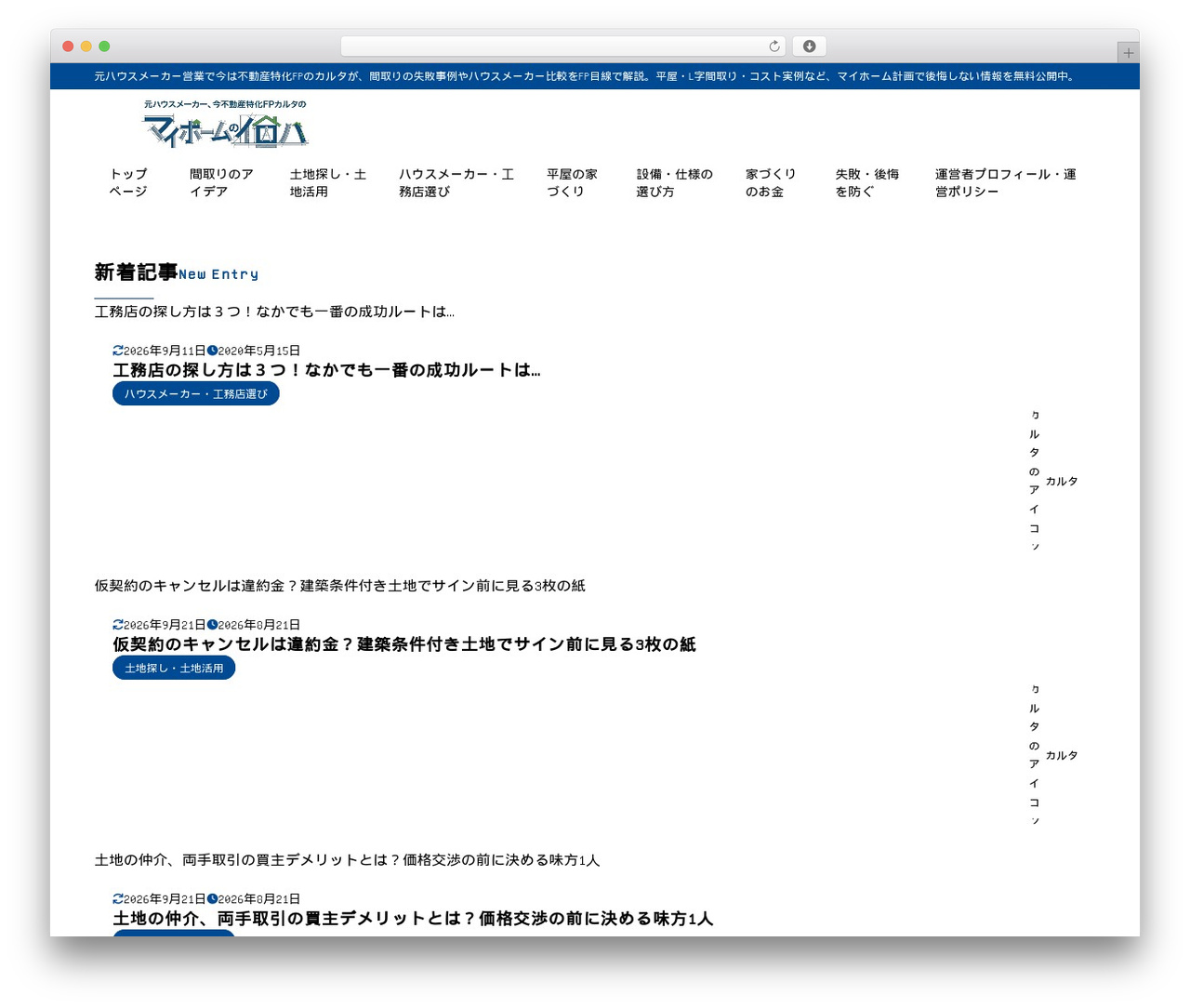The image size is (1190, 1008).
Task: Open bold headline 仮契約のキャンセルは違約金？
Action: [x=404, y=644]
